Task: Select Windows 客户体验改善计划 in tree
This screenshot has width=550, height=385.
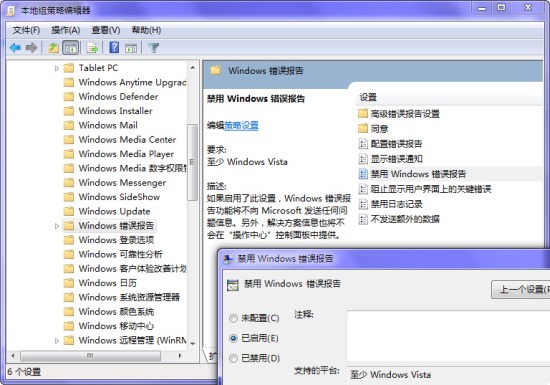Action: coord(132,269)
